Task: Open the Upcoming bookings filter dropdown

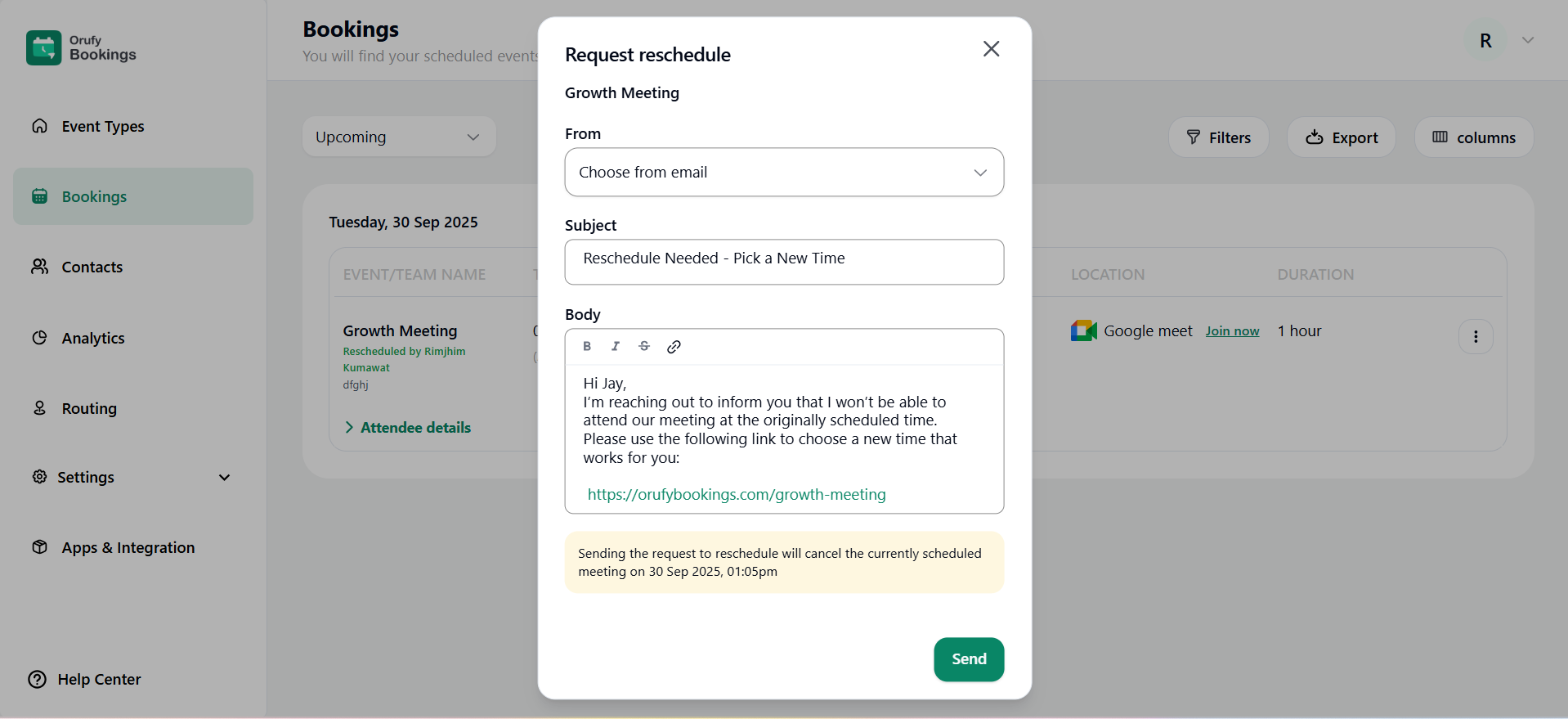Action: click(x=398, y=137)
